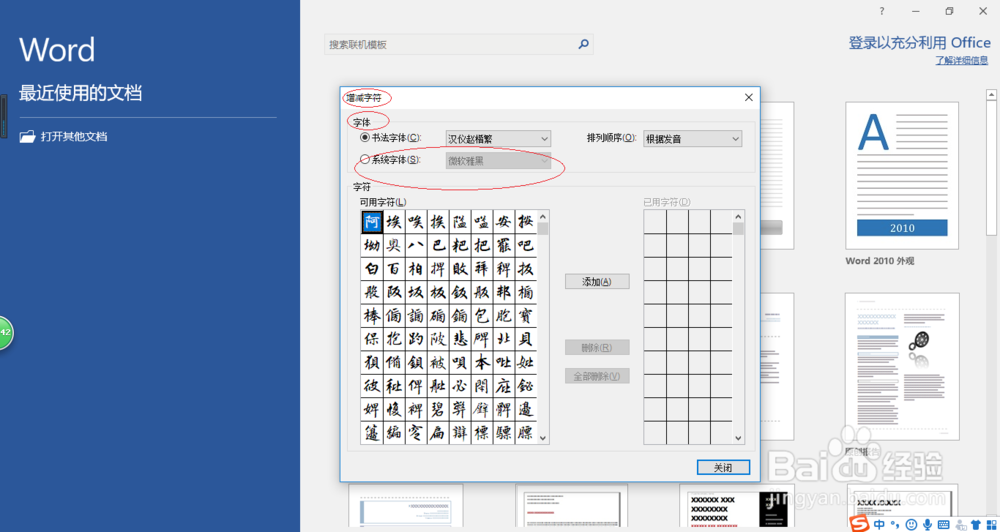Click green floating circle showing 42
Screen dimensions: 1000x532
[x=5, y=332]
